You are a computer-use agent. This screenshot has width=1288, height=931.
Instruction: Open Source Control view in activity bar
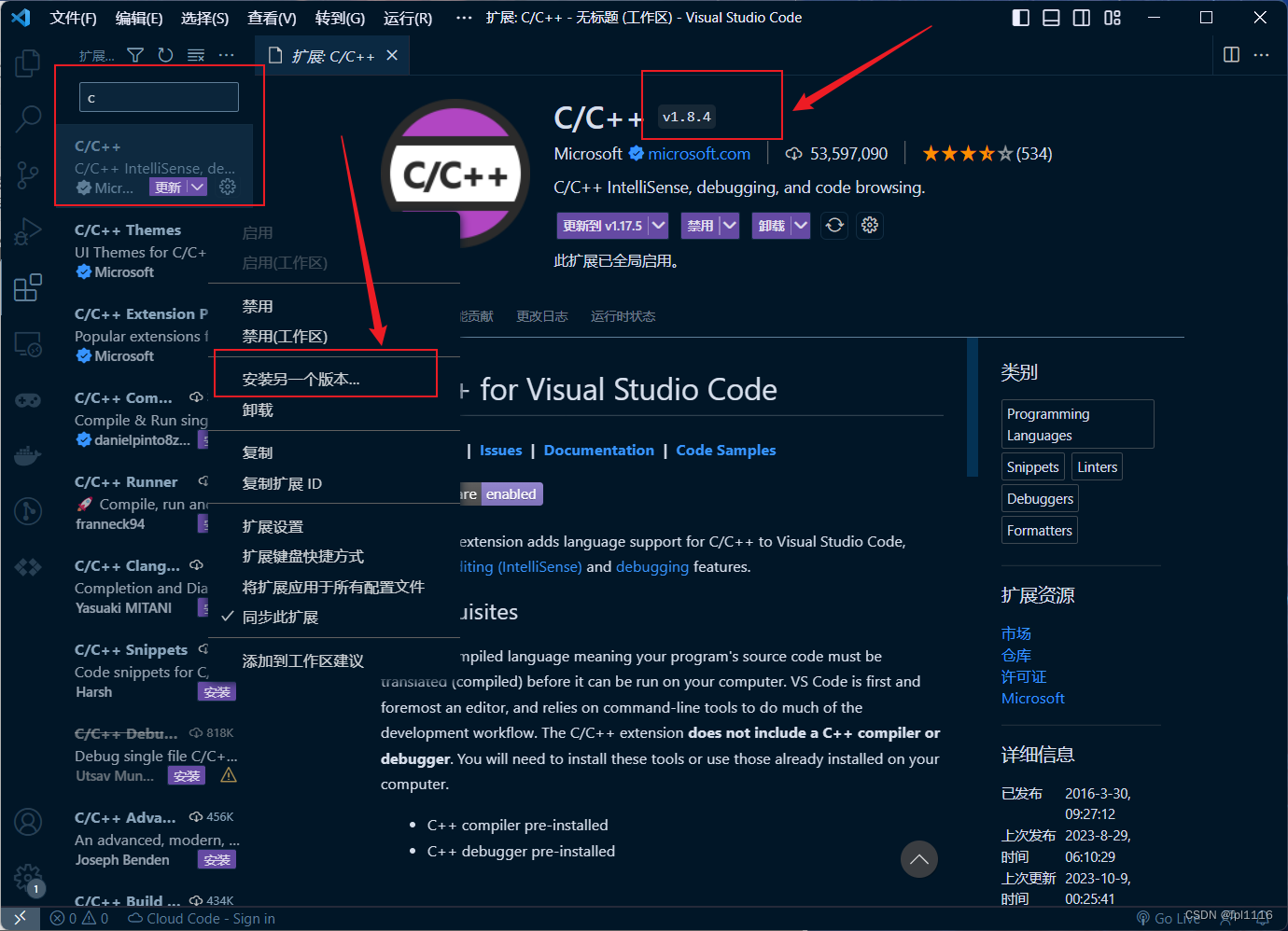[28, 174]
